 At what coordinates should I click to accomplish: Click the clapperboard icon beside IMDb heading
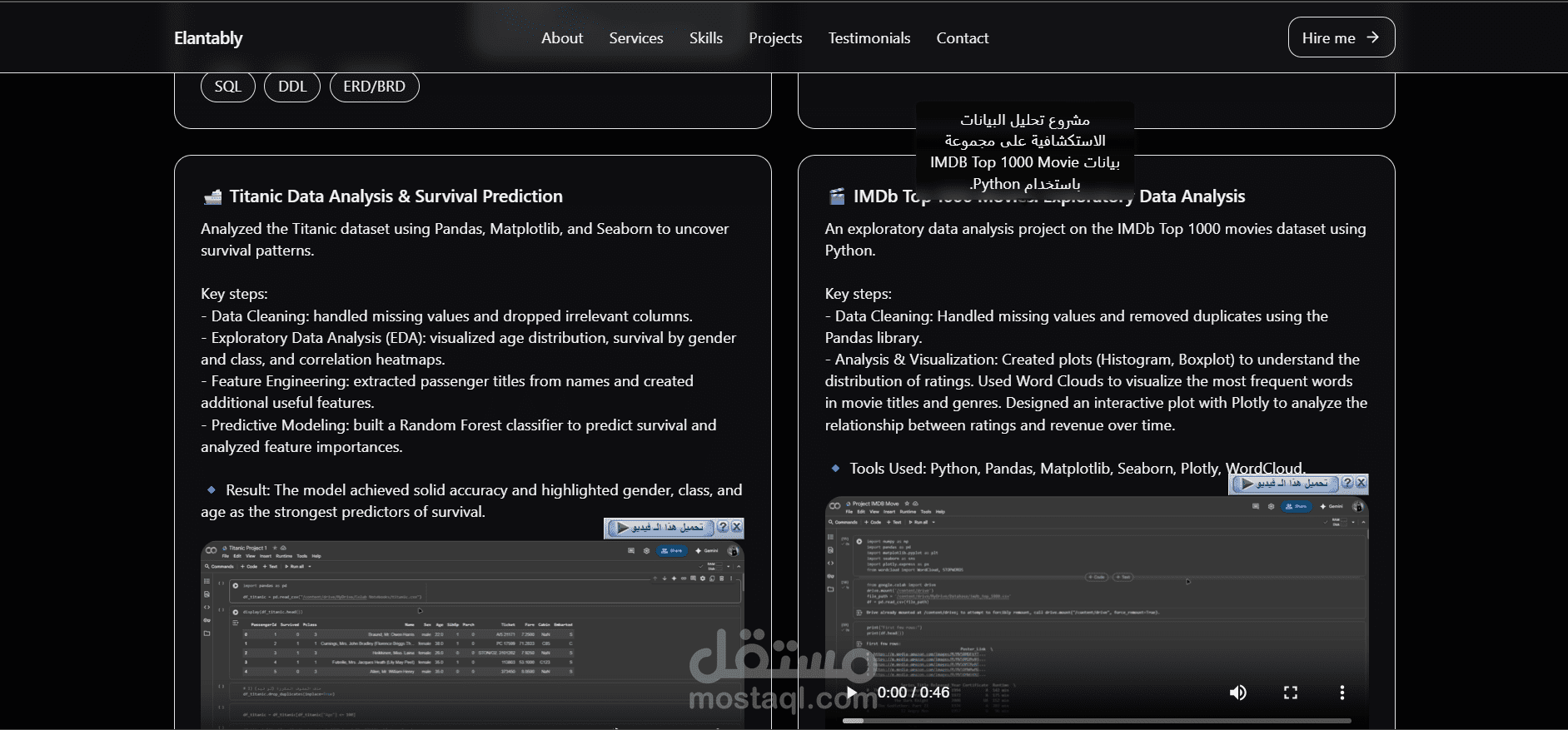coord(836,196)
